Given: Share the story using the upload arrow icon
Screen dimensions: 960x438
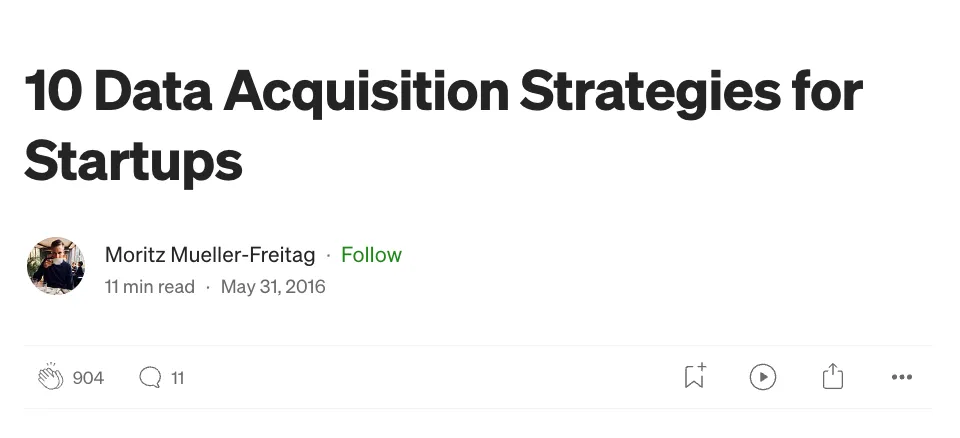Looking at the screenshot, I should 833,376.
